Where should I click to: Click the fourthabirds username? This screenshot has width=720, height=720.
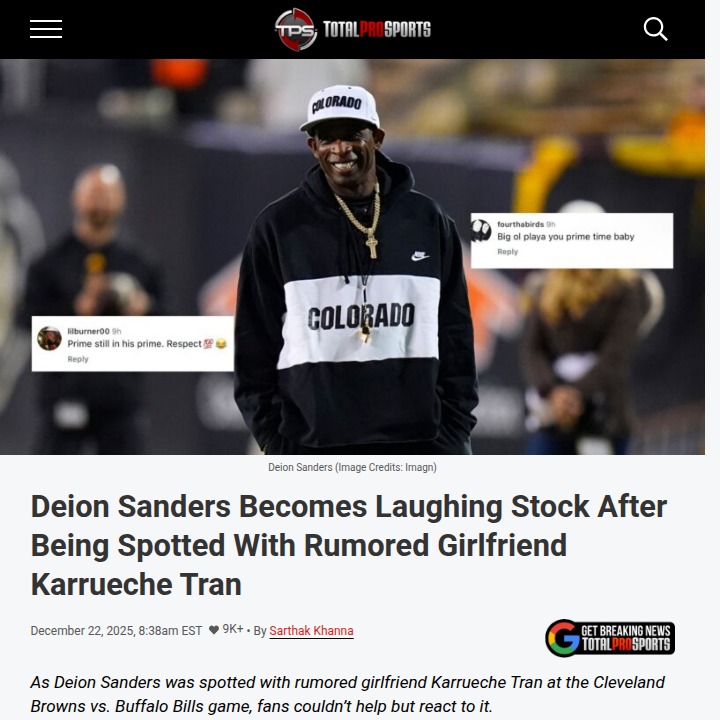520,224
